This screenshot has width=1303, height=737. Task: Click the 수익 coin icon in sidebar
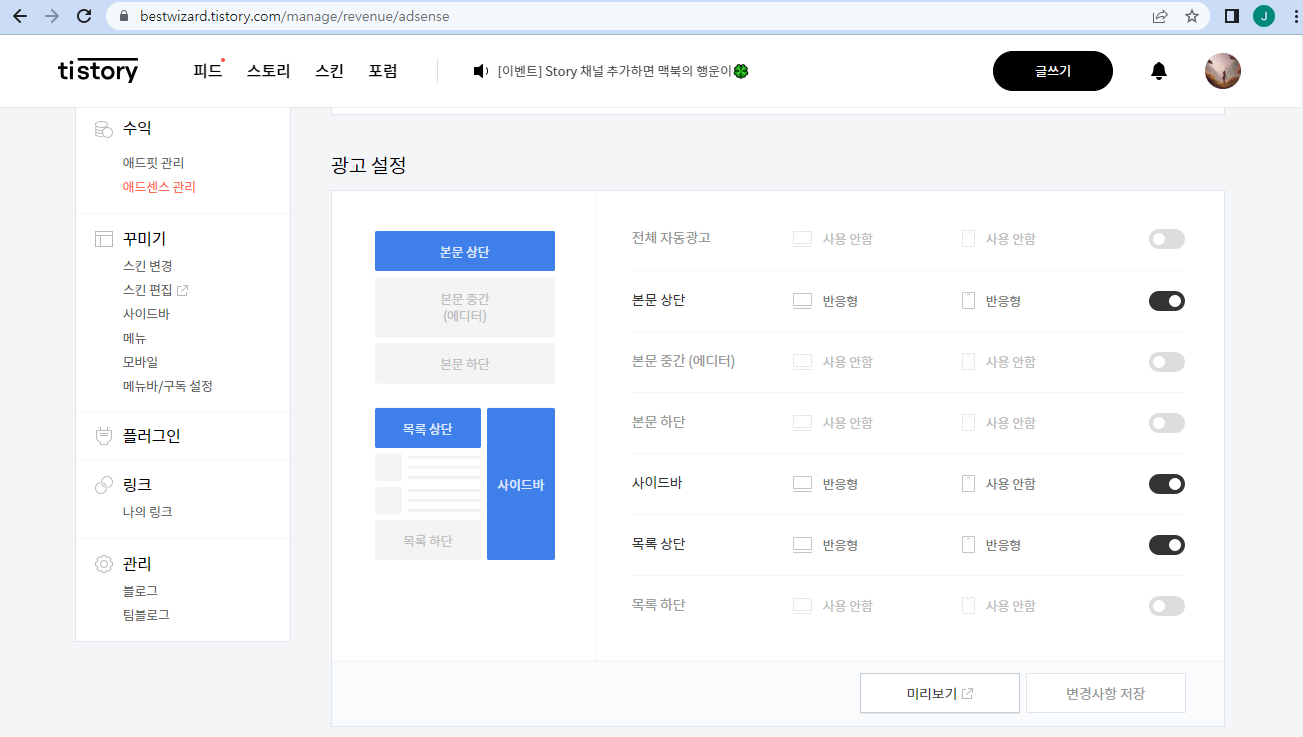point(102,128)
